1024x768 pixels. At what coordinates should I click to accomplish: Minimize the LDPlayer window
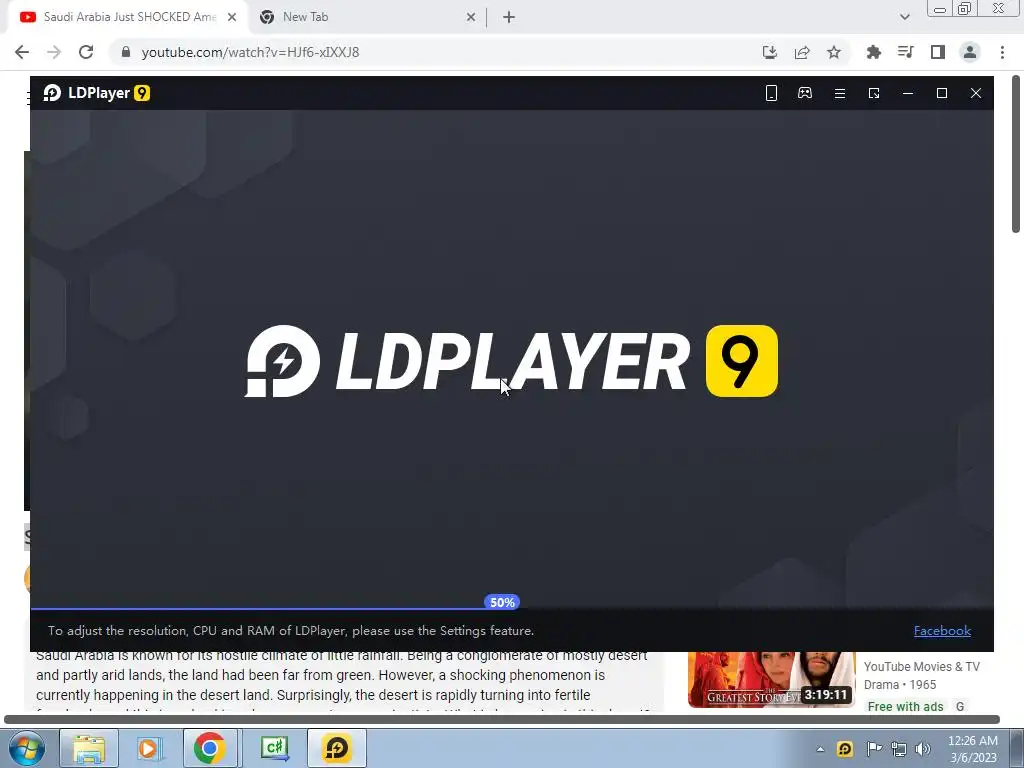coord(908,93)
